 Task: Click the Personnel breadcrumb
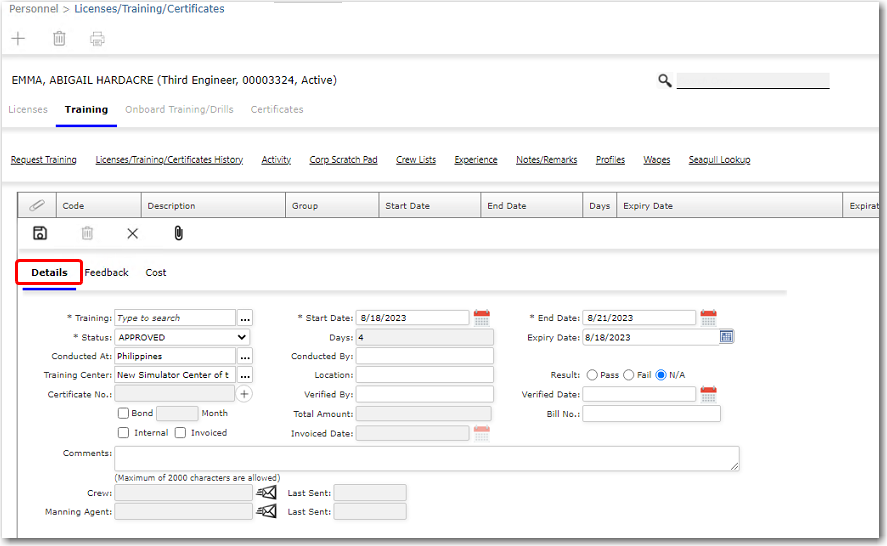pyautogui.click(x=33, y=8)
